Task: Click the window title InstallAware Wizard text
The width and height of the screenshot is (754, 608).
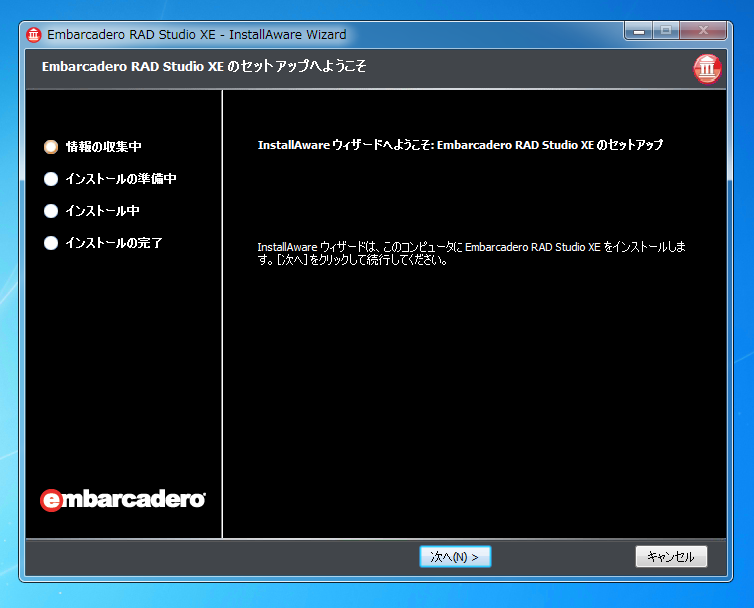Action: [x=288, y=35]
